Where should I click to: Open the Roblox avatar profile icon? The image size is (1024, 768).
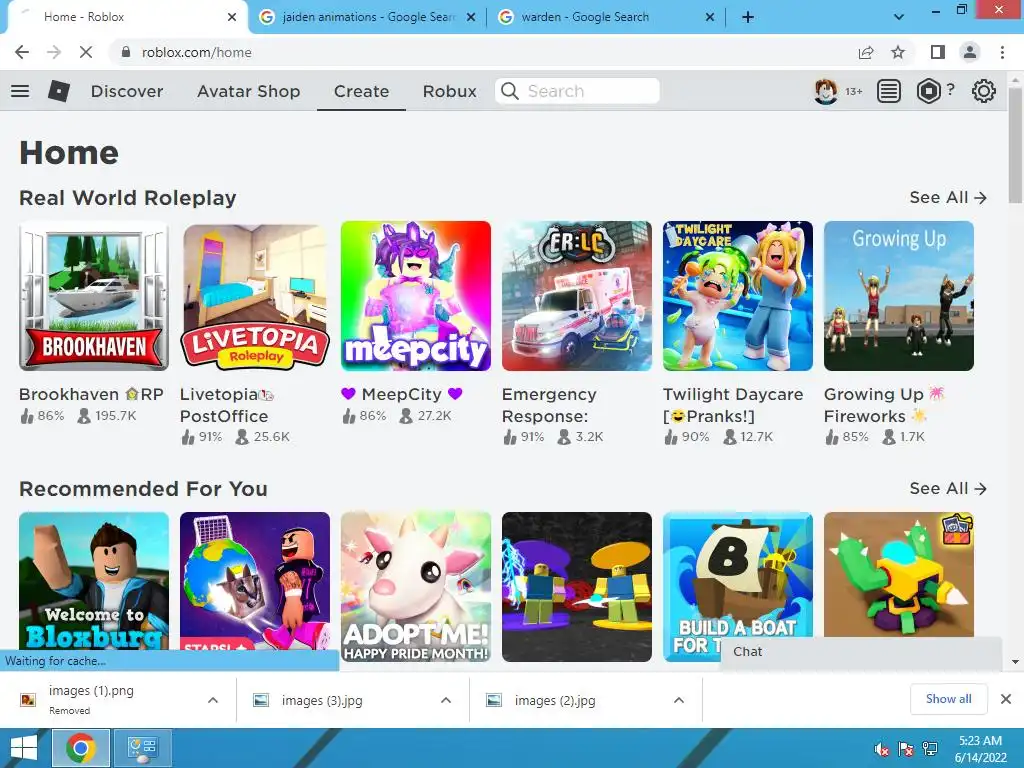(825, 91)
